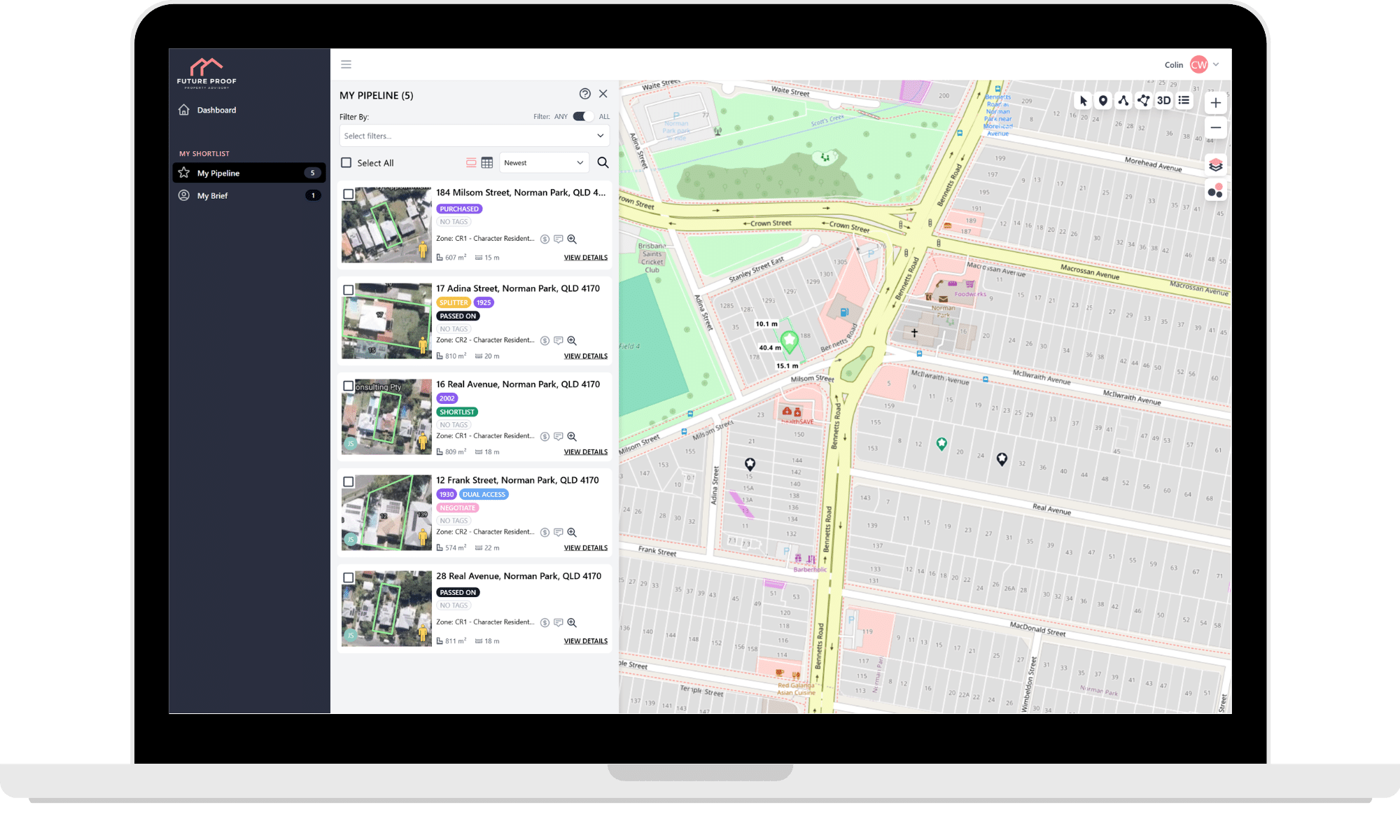Zoom out on the map
The height and width of the screenshot is (840, 1400).
point(1216,127)
